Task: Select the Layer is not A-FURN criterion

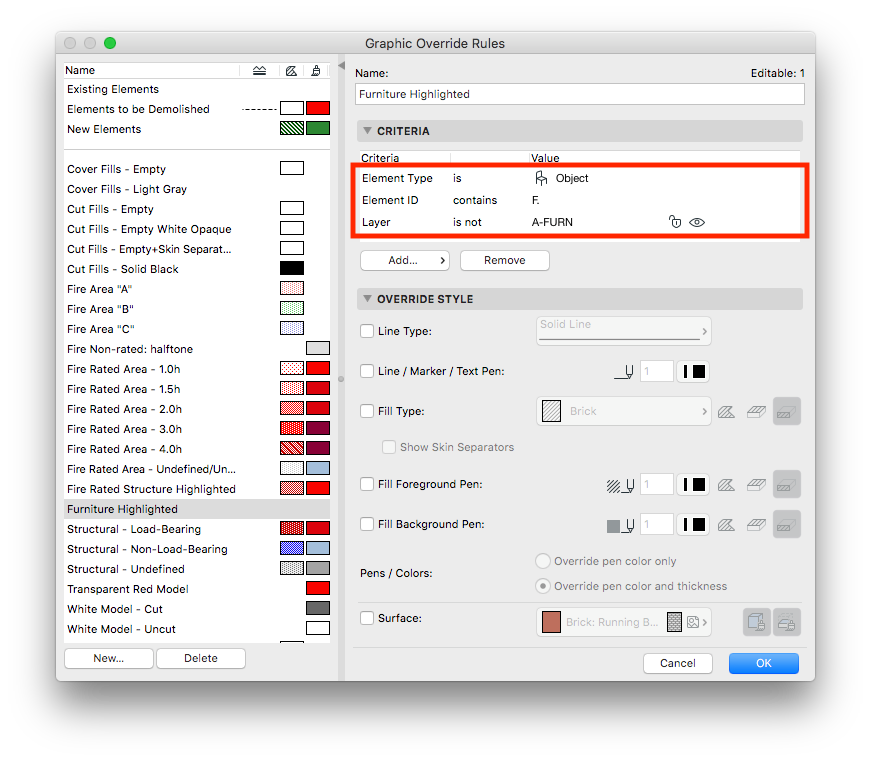Action: click(580, 222)
